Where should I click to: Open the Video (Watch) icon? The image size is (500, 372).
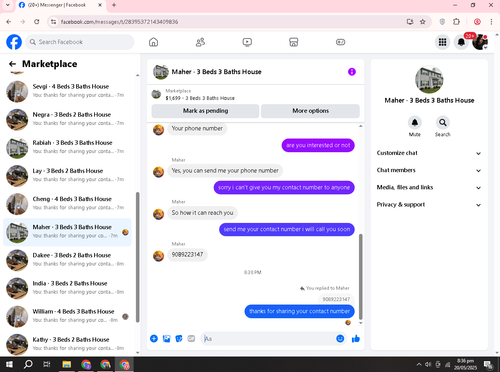click(247, 42)
